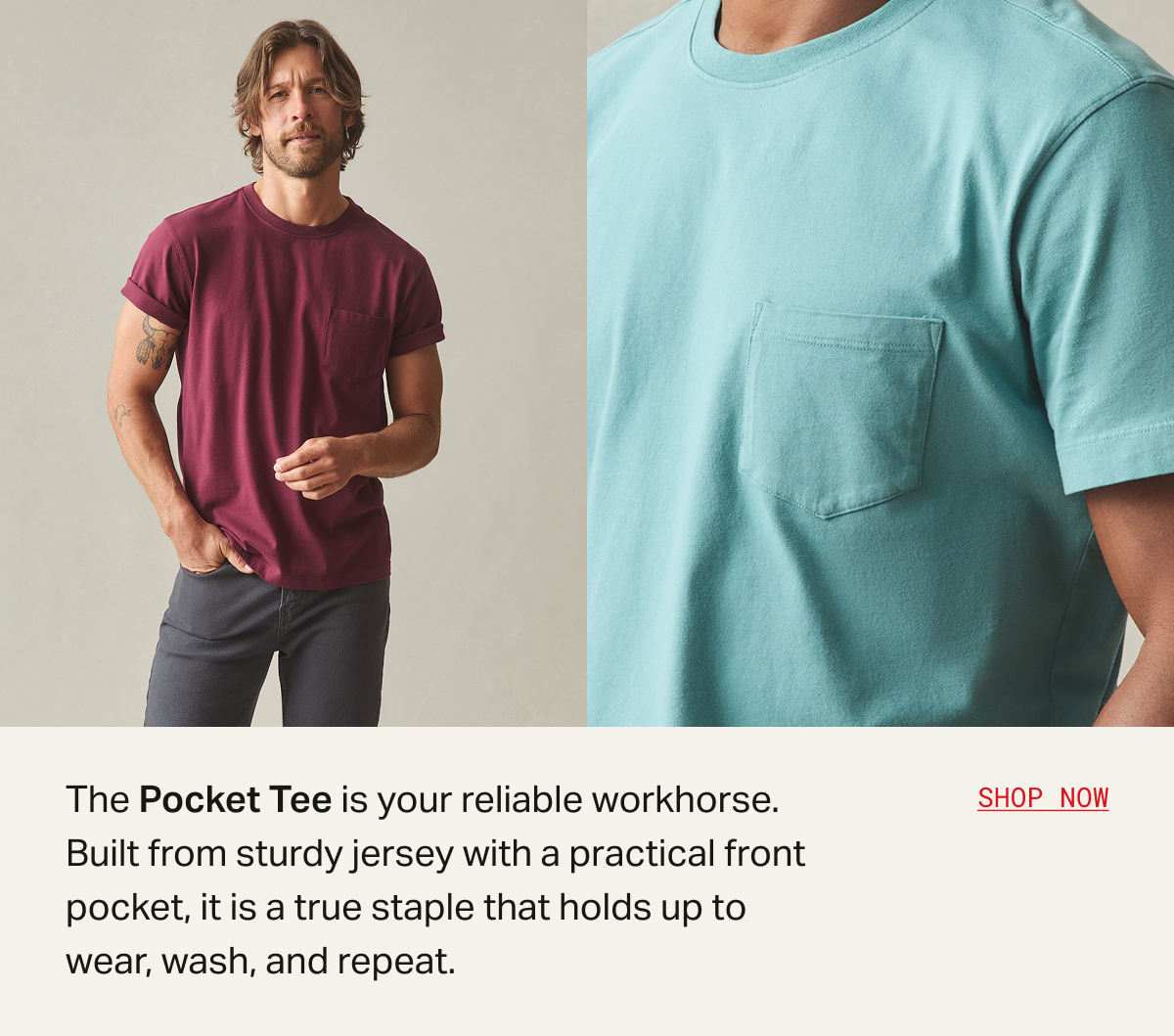Click the arm in the teal shirt photo

[1135, 597]
